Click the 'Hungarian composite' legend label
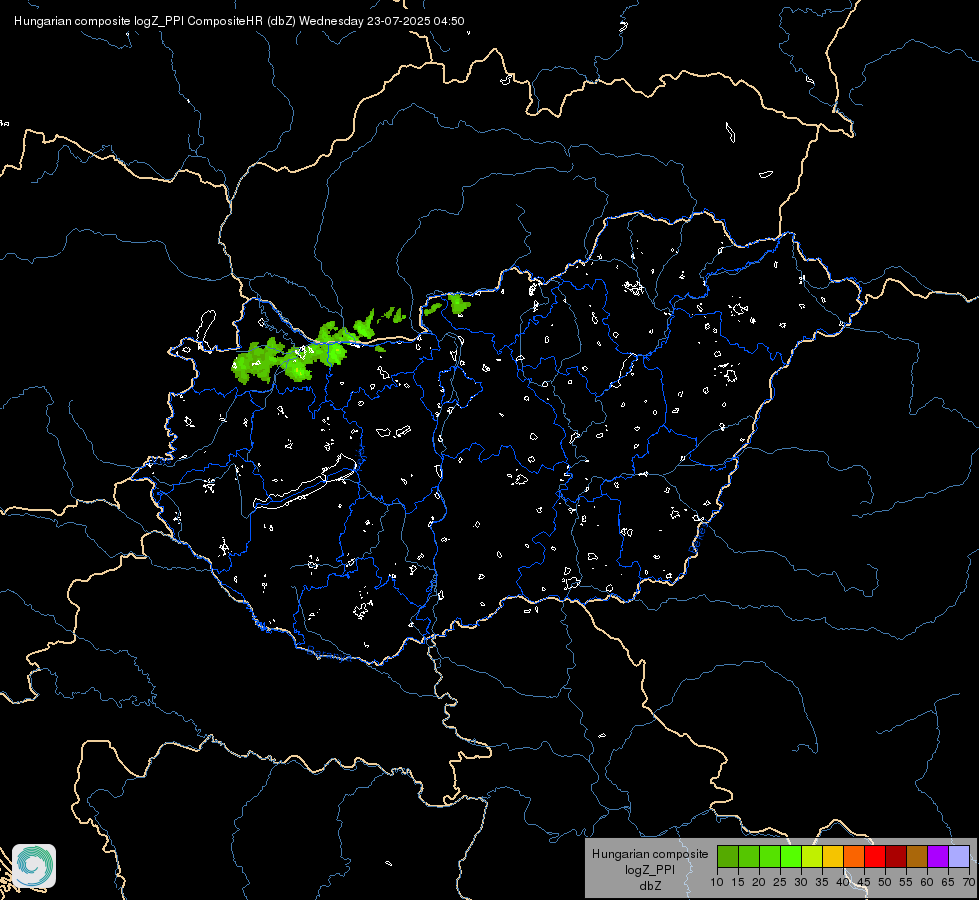Image resolution: width=979 pixels, height=900 pixels. pyautogui.click(x=650, y=854)
